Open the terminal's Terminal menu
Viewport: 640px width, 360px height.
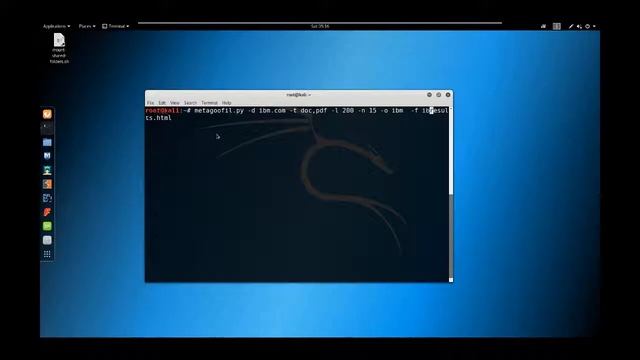click(209, 103)
